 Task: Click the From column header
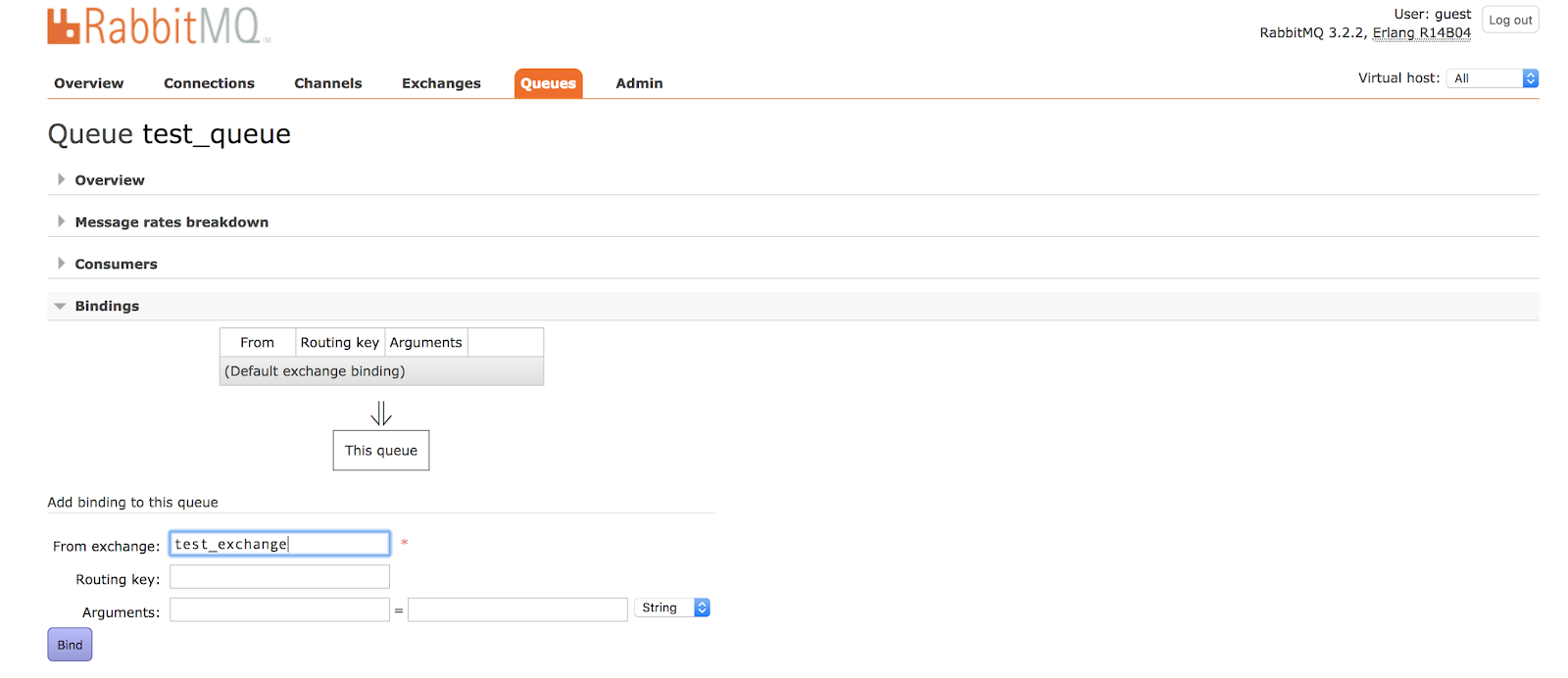[x=258, y=342]
